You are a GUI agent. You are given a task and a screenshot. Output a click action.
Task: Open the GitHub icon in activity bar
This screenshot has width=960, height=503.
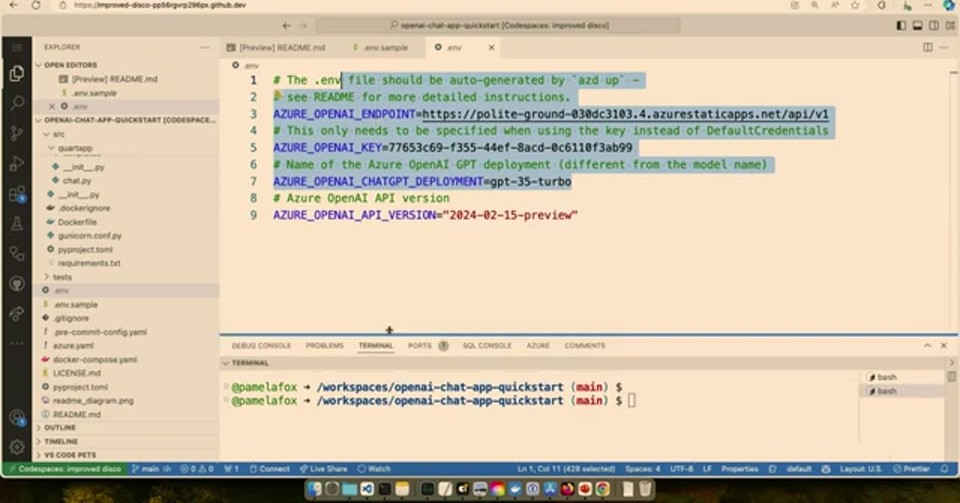[x=17, y=284]
